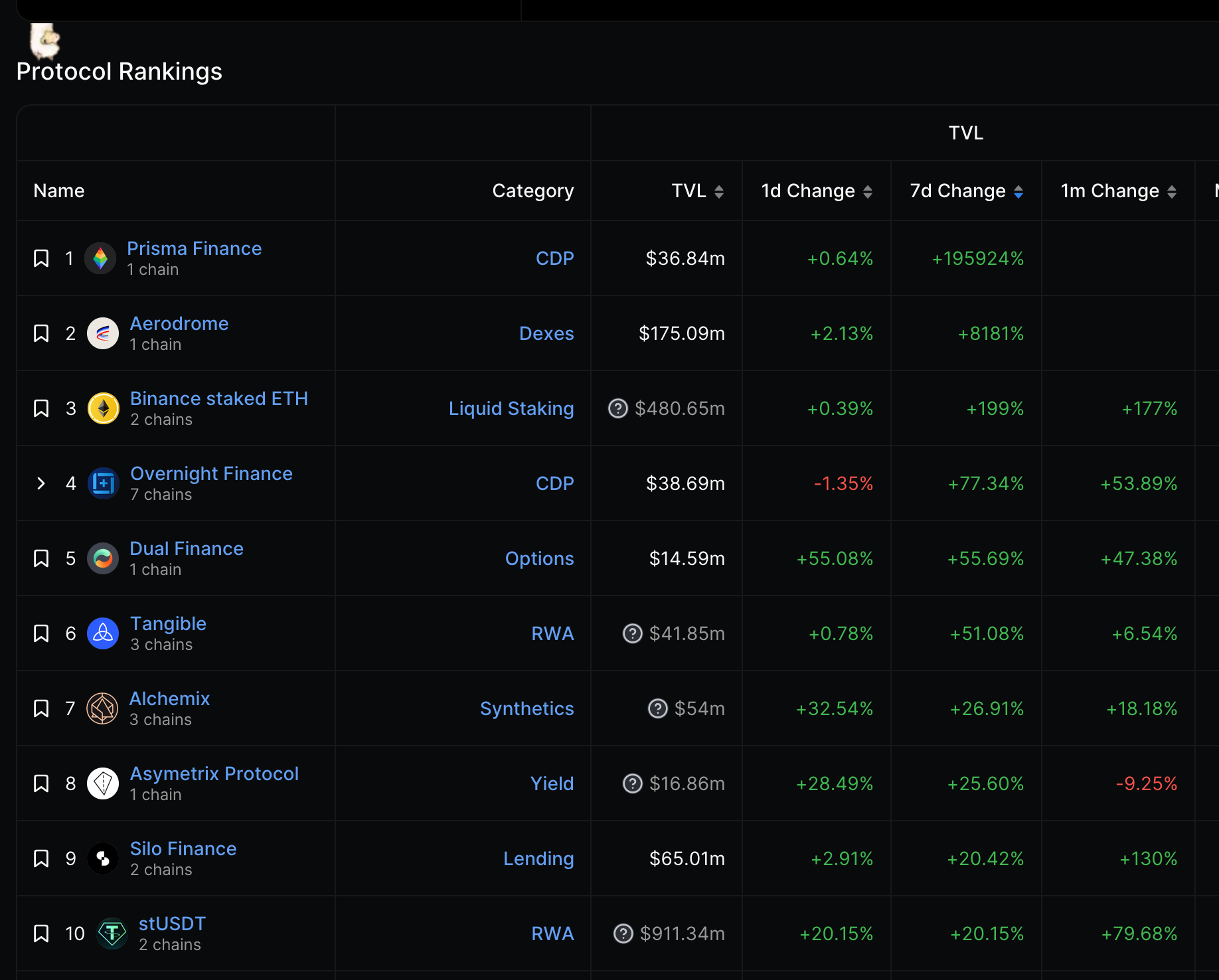The width and height of the screenshot is (1219, 980).
Task: Open Dual Finance protocol page
Action: (x=187, y=548)
